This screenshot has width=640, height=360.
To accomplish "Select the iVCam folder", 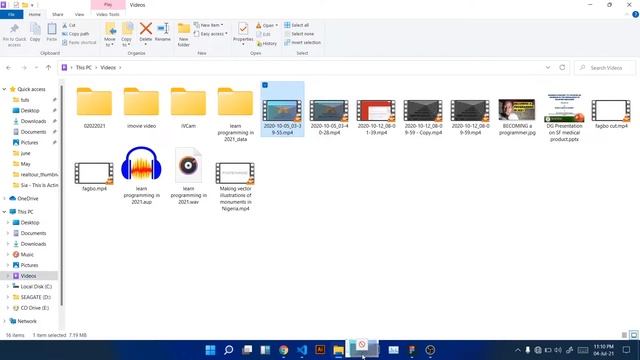I will pyautogui.click(x=188, y=108).
